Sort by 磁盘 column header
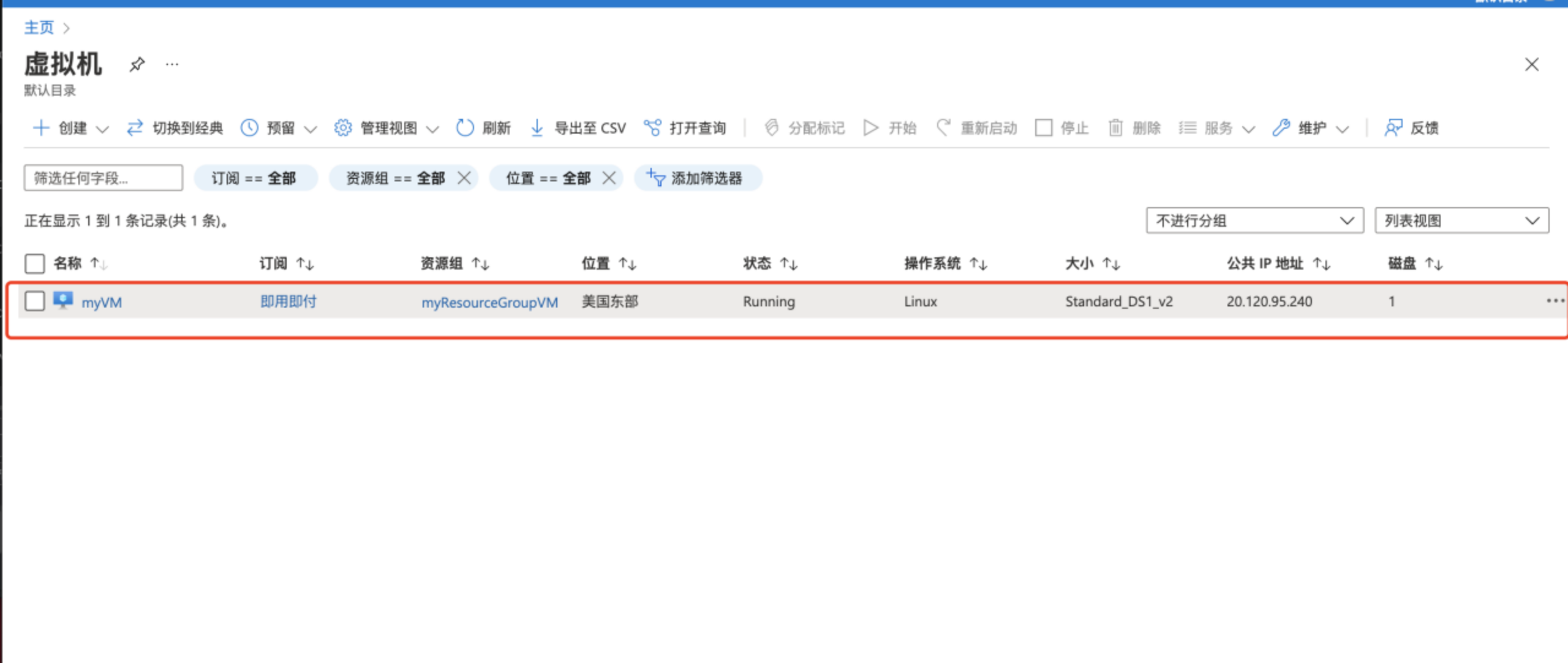1568x663 pixels. (x=1415, y=263)
